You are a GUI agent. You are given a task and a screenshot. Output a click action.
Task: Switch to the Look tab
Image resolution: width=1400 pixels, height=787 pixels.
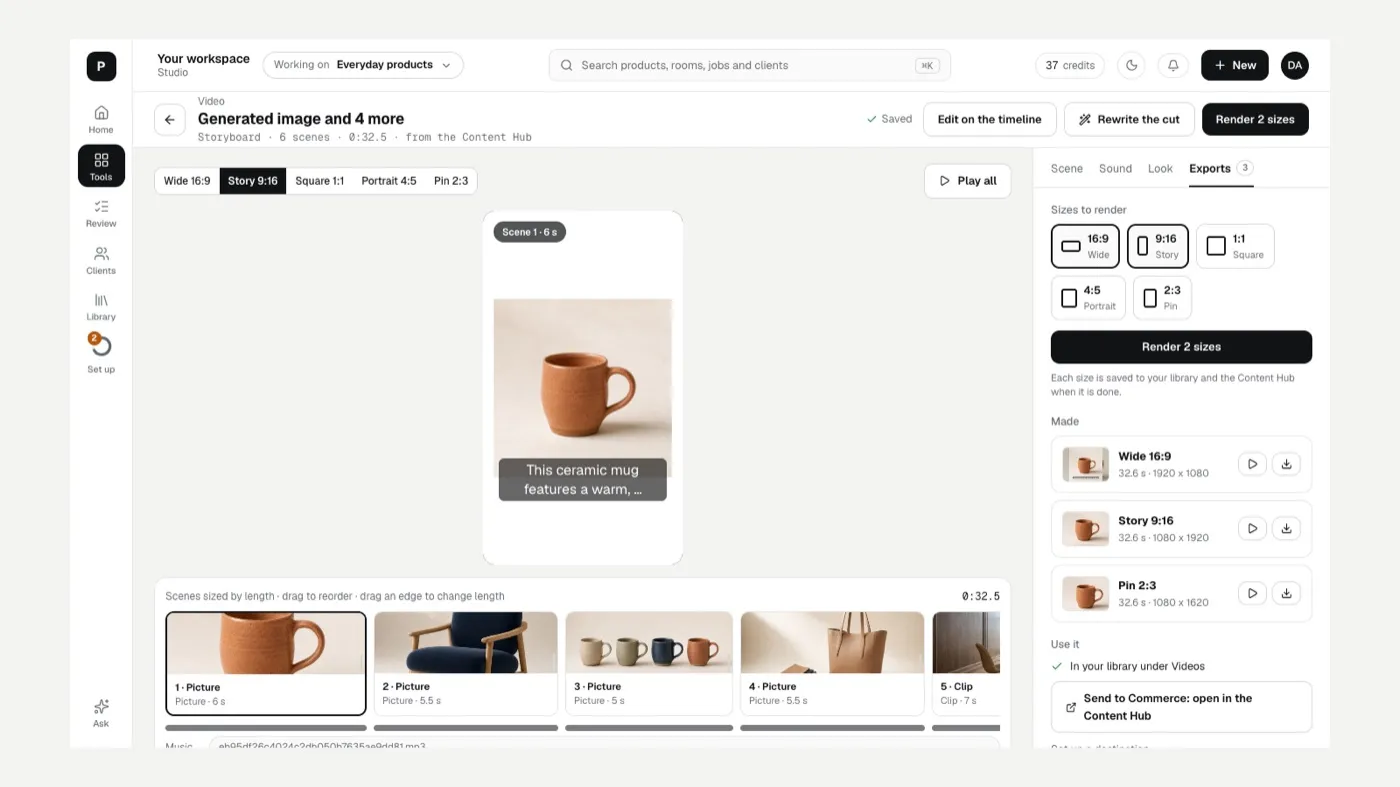pyautogui.click(x=1160, y=168)
